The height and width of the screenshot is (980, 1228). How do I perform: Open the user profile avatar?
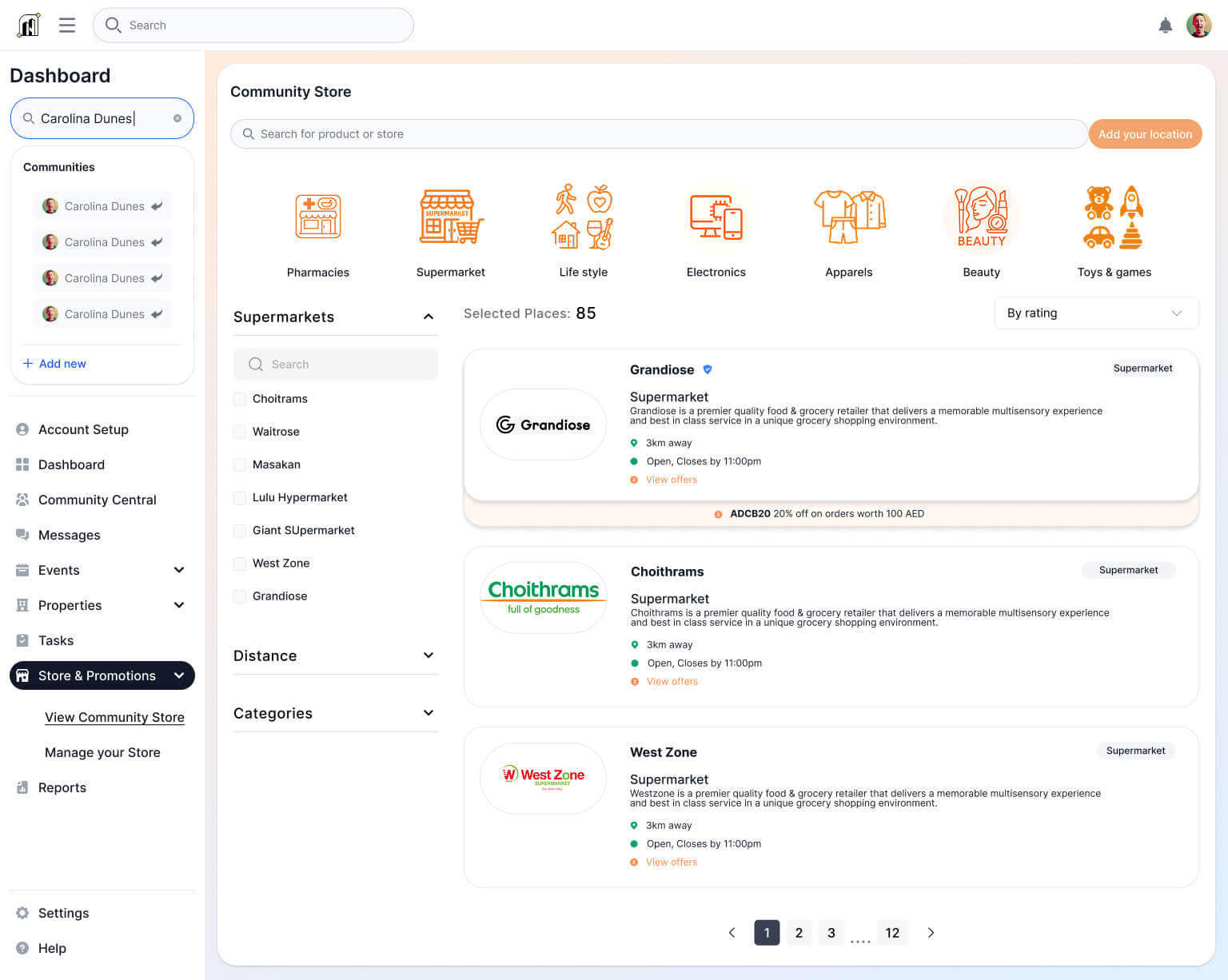tap(1199, 26)
